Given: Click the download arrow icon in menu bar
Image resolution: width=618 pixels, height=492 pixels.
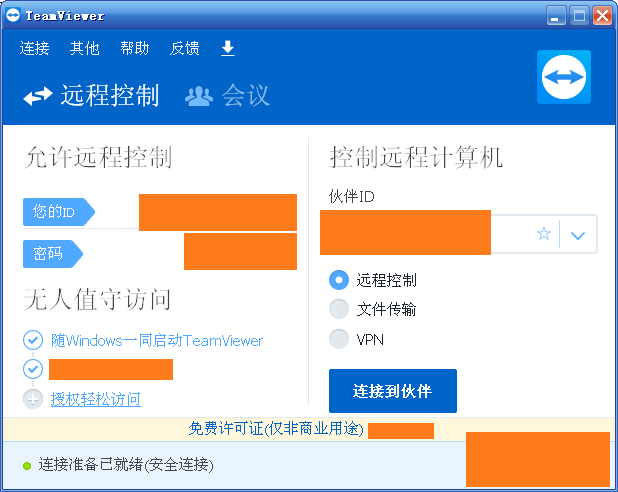Looking at the screenshot, I should click(x=228, y=48).
